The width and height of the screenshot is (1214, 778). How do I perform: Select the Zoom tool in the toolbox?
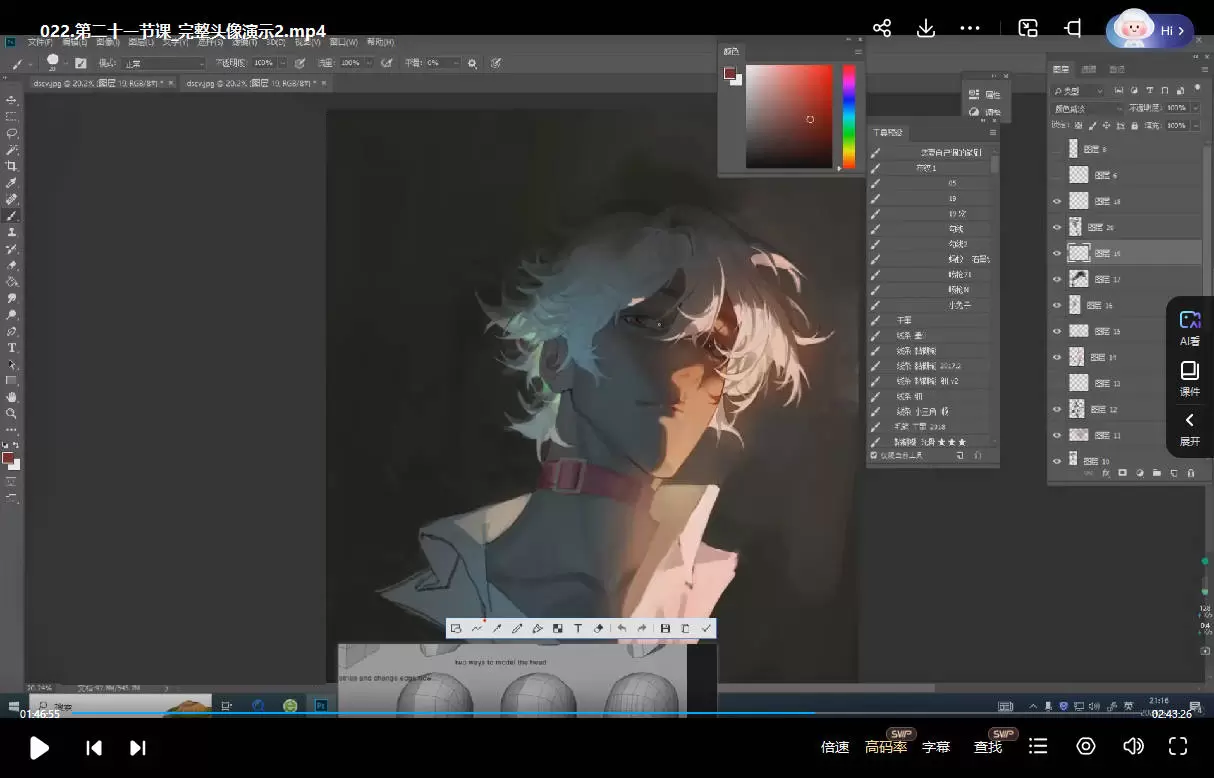click(12, 413)
